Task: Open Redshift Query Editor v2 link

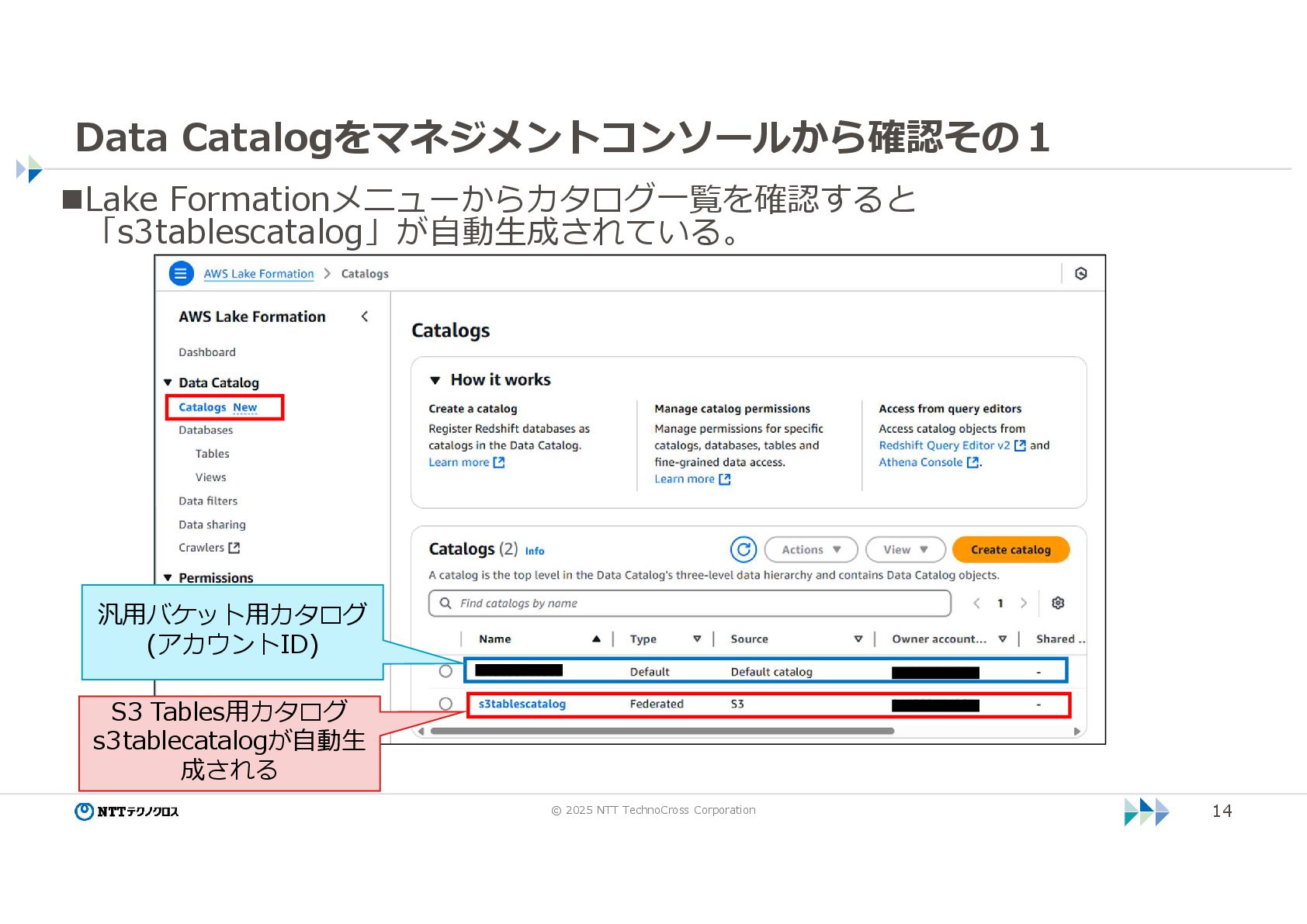Action: [x=945, y=445]
